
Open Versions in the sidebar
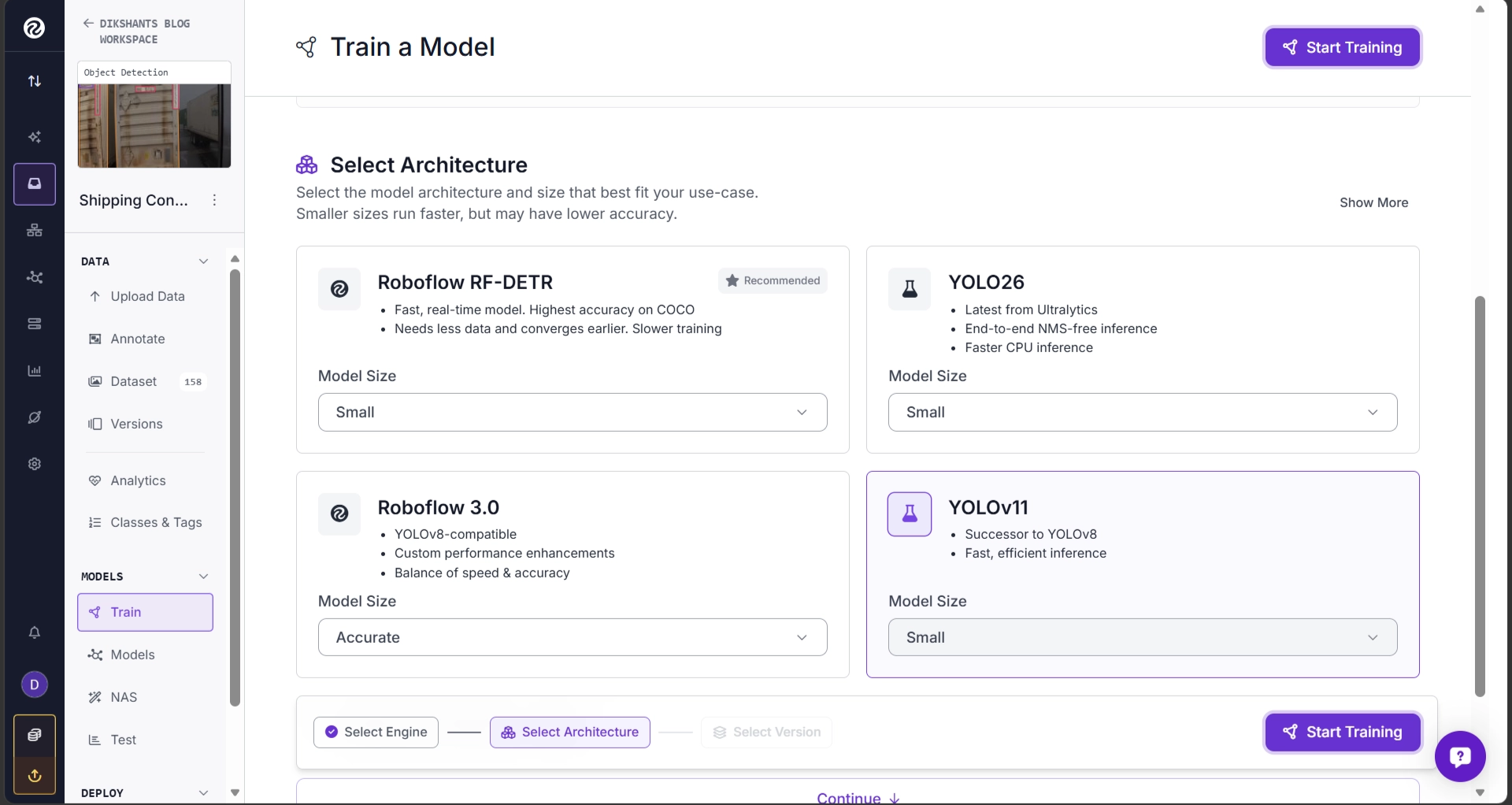[x=146, y=424]
